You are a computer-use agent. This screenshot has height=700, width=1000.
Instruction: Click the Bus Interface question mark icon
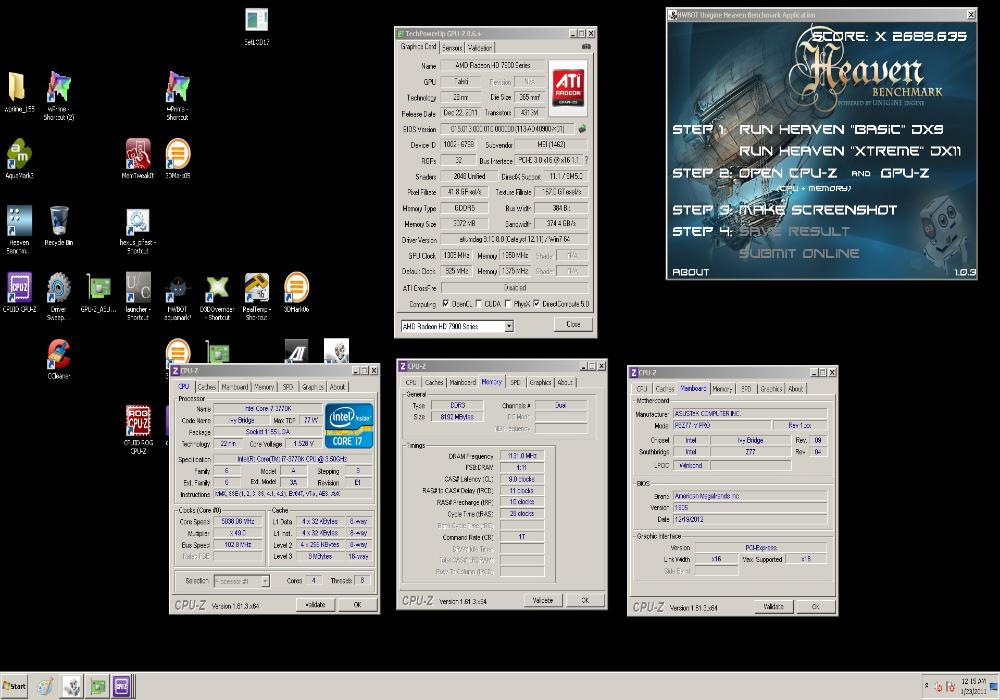pyautogui.click(x=587, y=160)
